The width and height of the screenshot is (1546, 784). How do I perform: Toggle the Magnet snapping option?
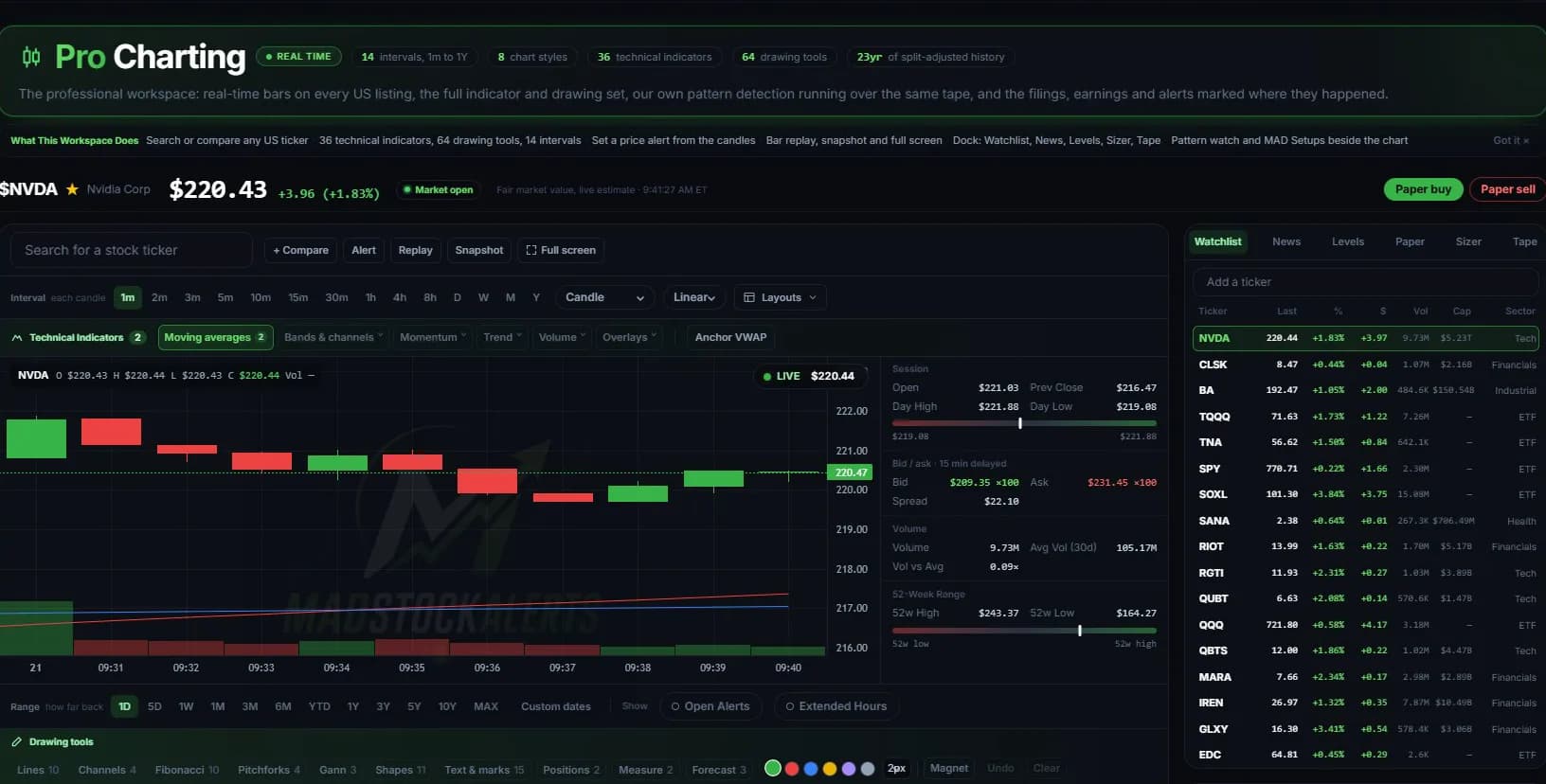coord(949,768)
